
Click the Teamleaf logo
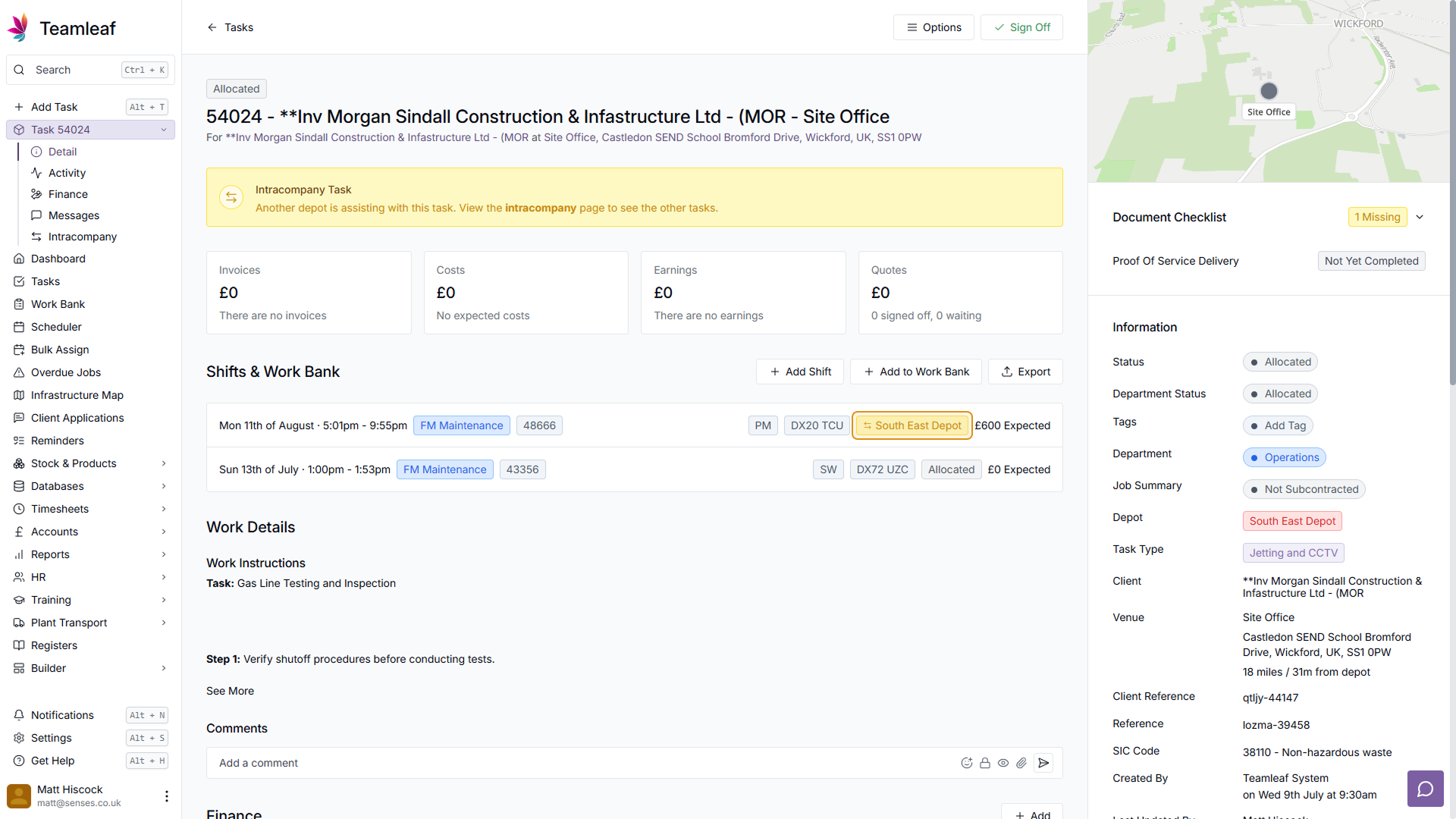coord(61,28)
